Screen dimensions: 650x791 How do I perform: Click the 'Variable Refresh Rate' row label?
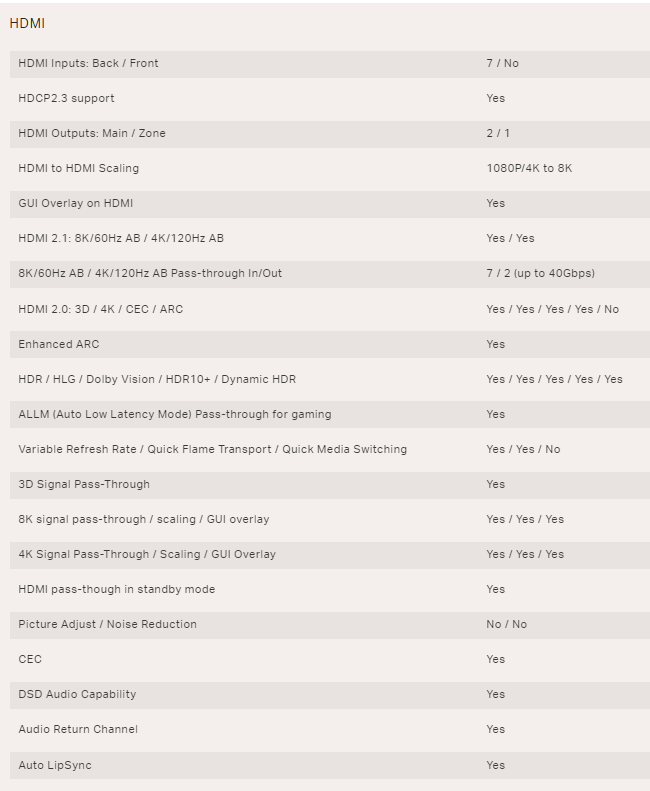pyautogui.click(x=212, y=449)
